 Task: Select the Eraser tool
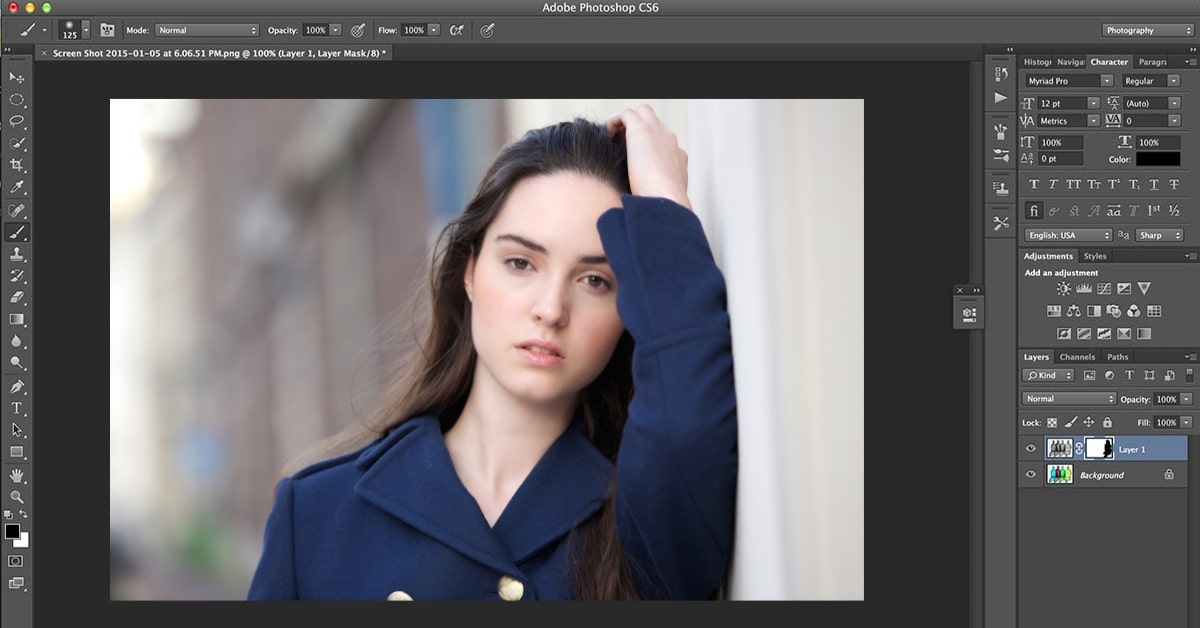point(17,297)
